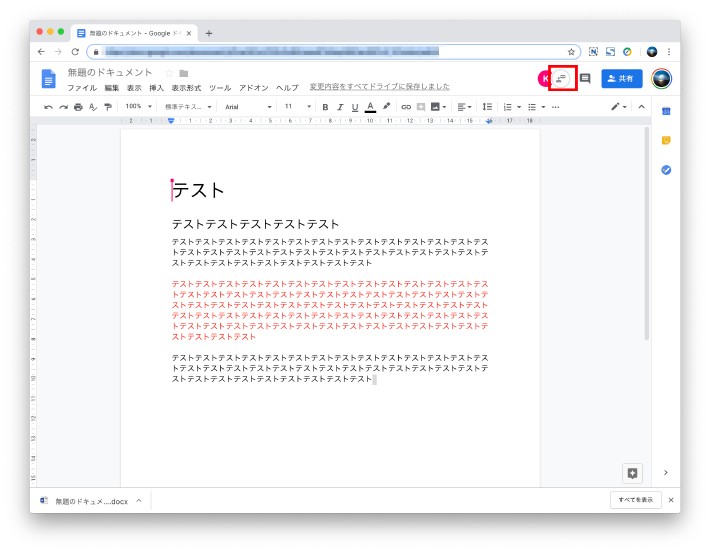Viewport: 710px width, 552px height.
Task: Reload the page in Chrome
Action: pyautogui.click(x=75, y=52)
